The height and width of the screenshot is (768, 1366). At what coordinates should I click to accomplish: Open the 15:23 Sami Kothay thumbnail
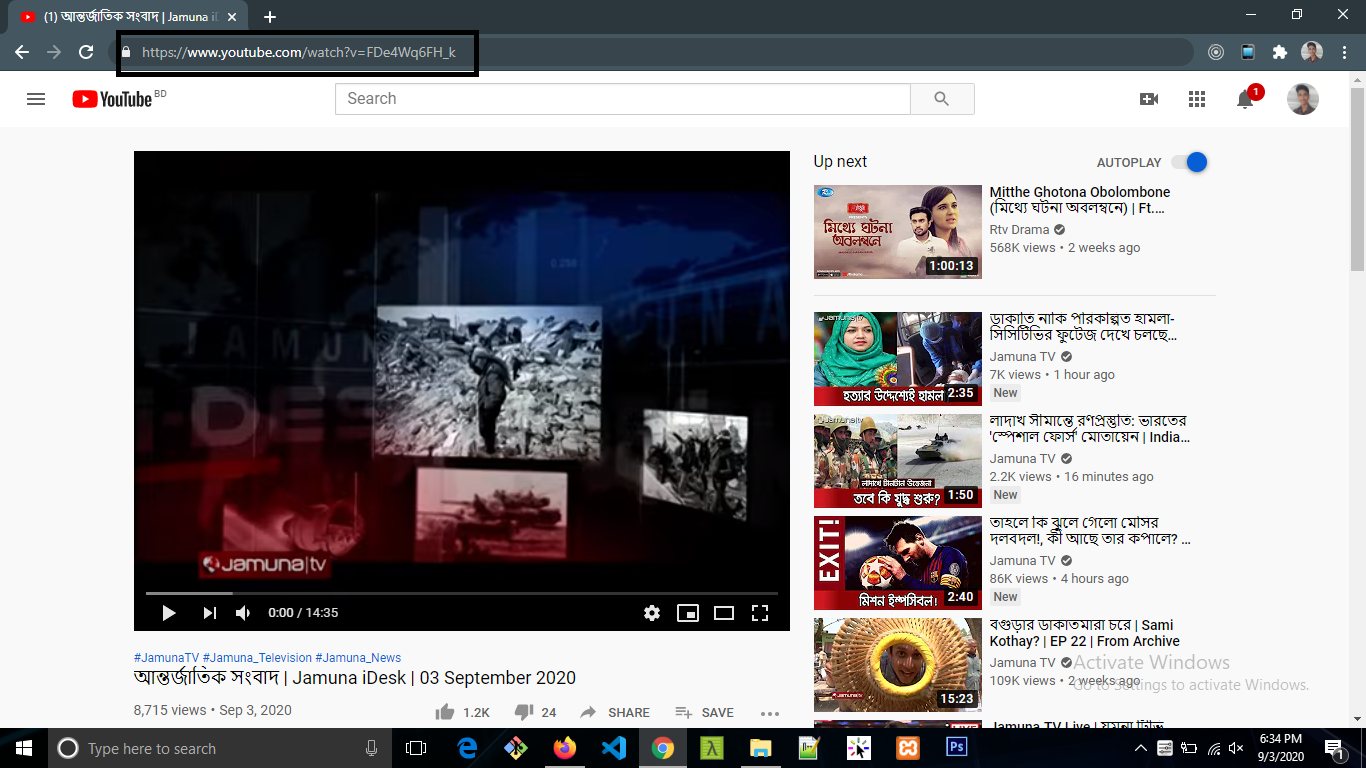(x=898, y=665)
